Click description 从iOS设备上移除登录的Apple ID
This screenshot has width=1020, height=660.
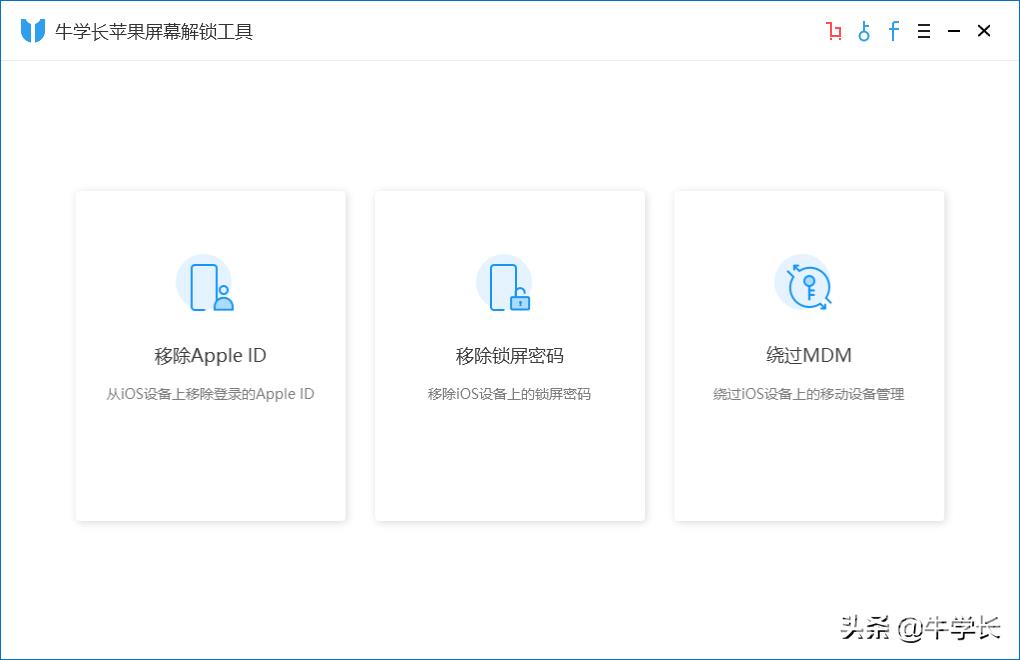[210, 394]
